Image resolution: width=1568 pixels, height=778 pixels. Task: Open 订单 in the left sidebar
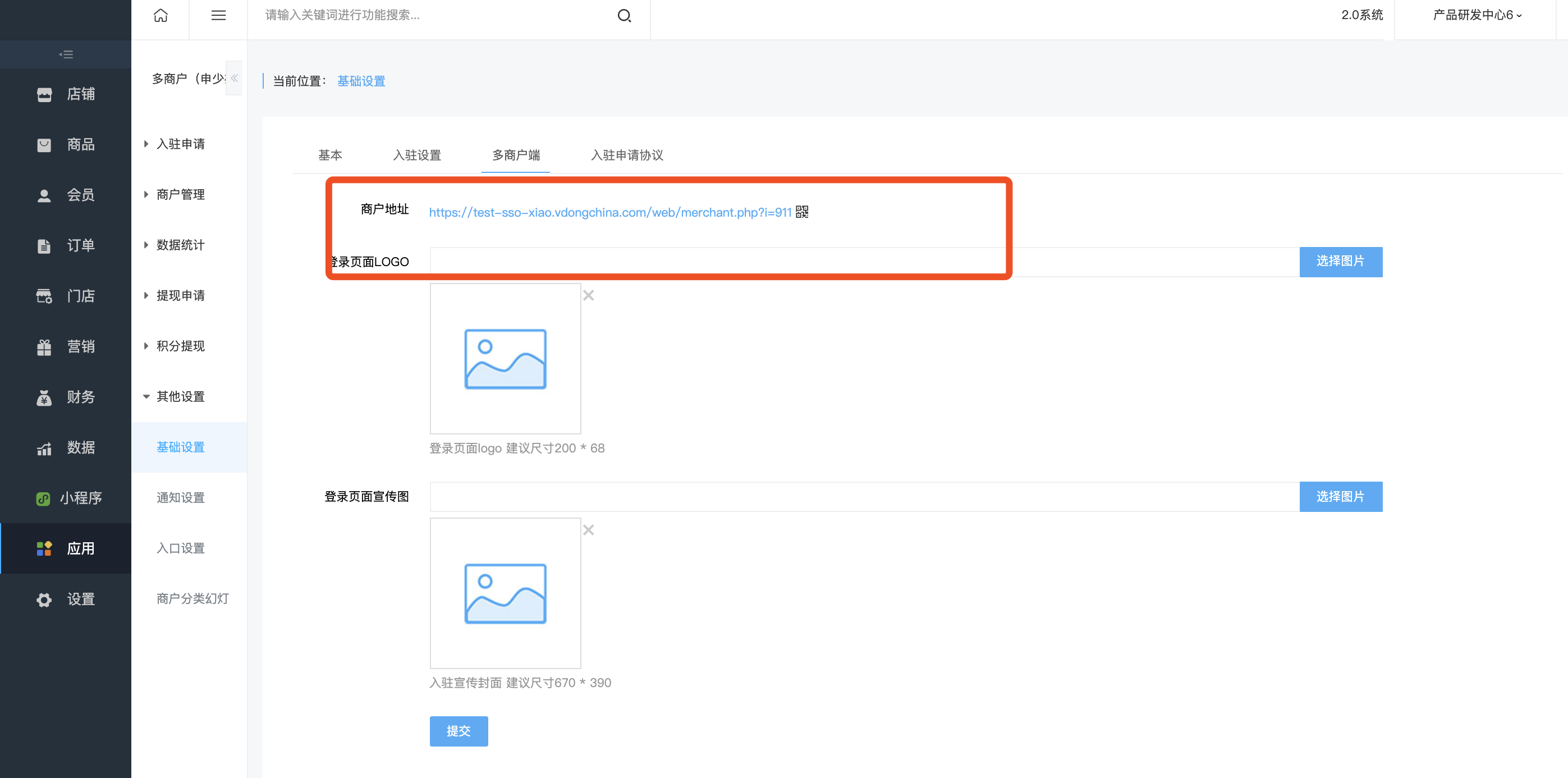66,246
